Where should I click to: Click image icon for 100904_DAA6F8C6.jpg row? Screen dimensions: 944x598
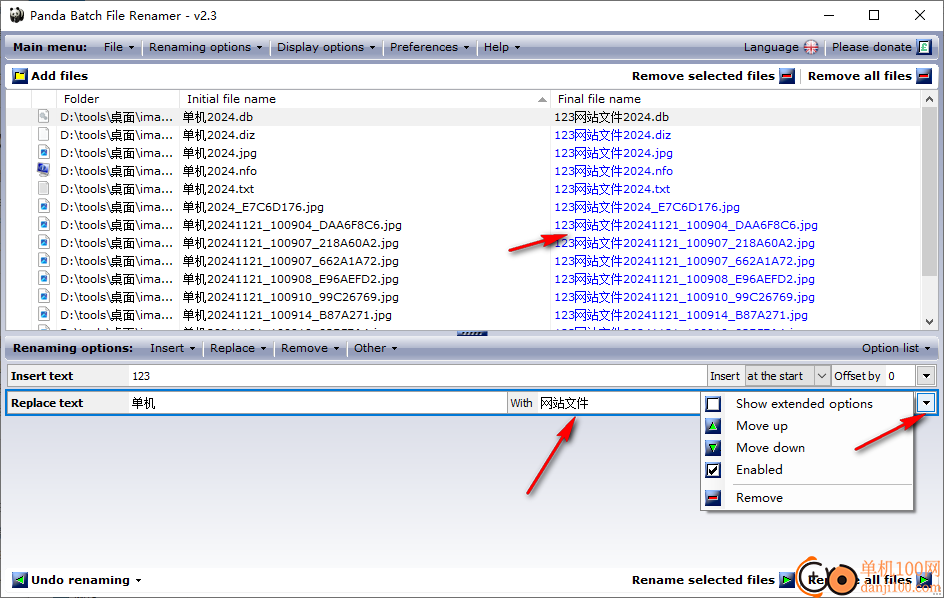43,224
